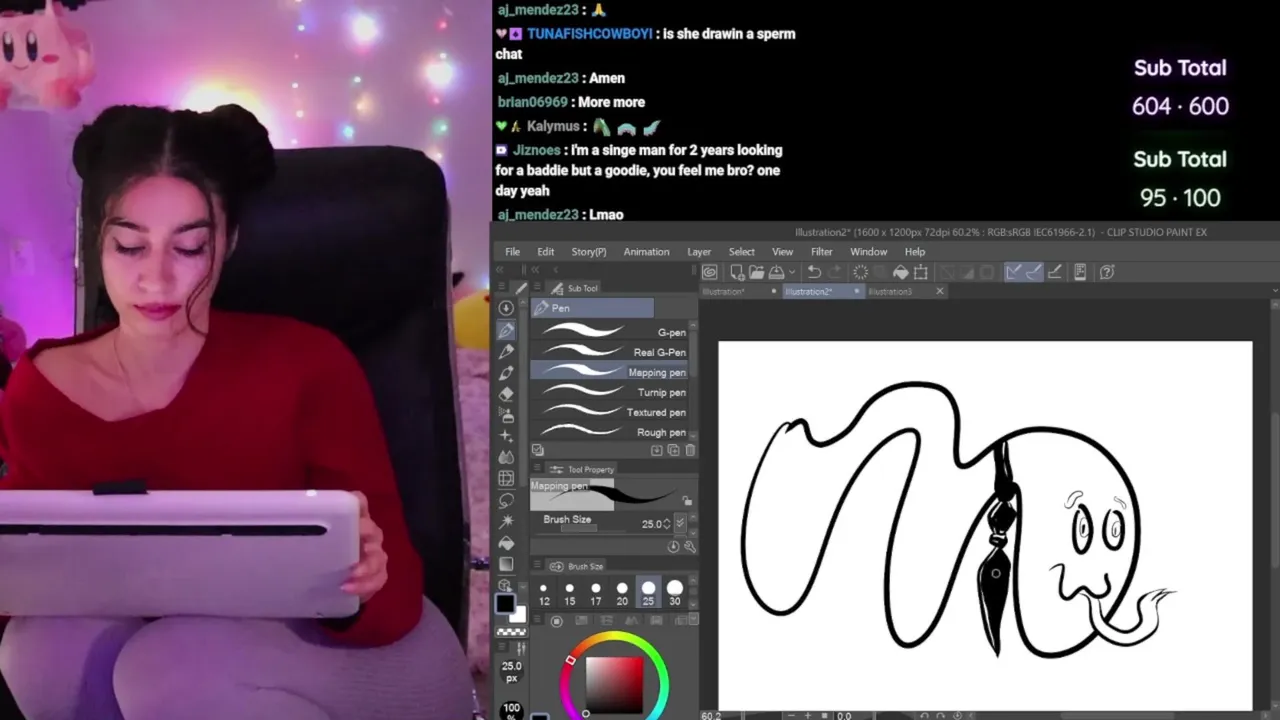The image size is (1280, 720).
Task: Select the Gradient tool in toolbox
Action: (x=506, y=564)
